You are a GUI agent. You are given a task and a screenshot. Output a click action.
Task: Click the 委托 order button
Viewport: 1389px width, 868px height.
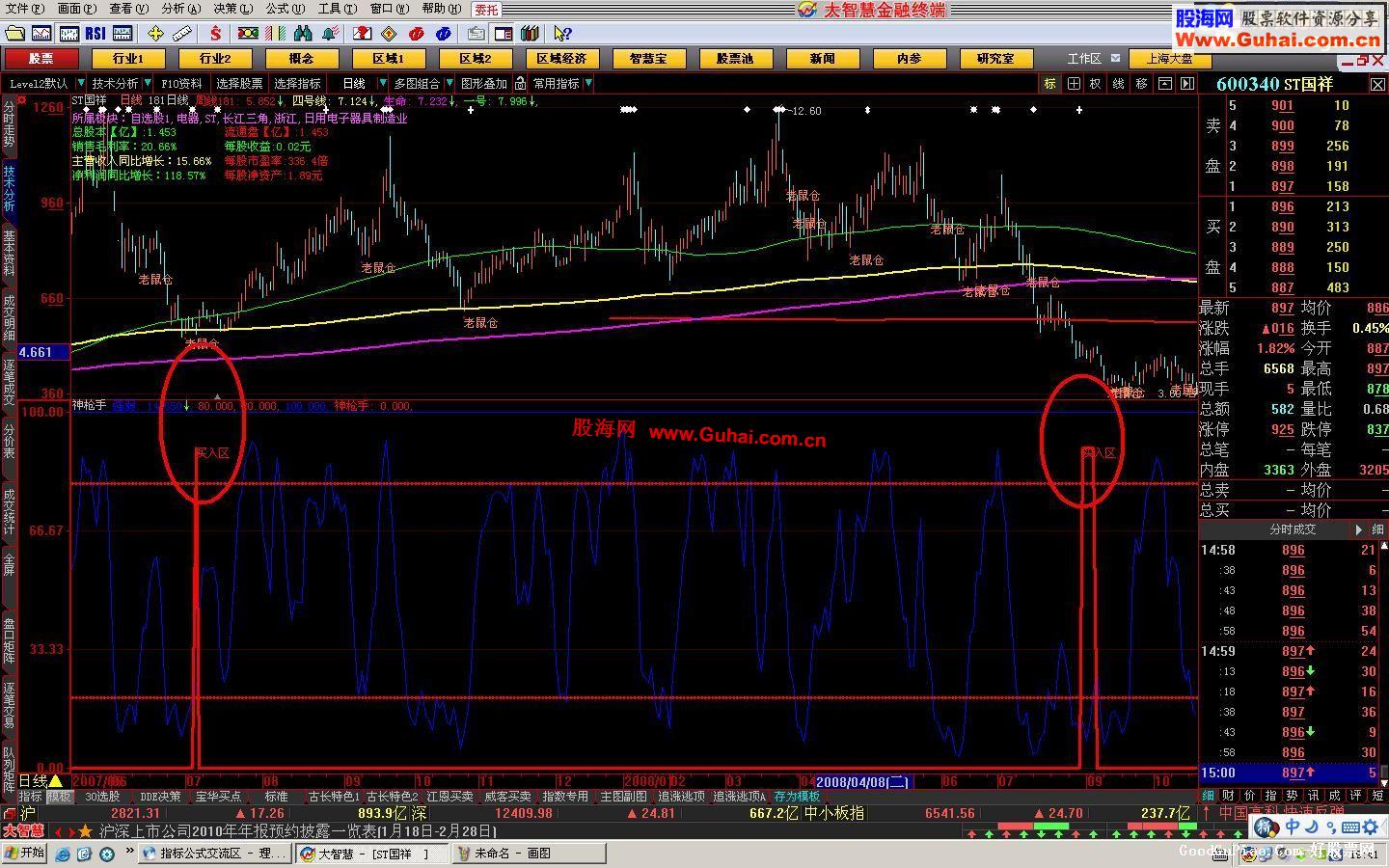point(486,9)
